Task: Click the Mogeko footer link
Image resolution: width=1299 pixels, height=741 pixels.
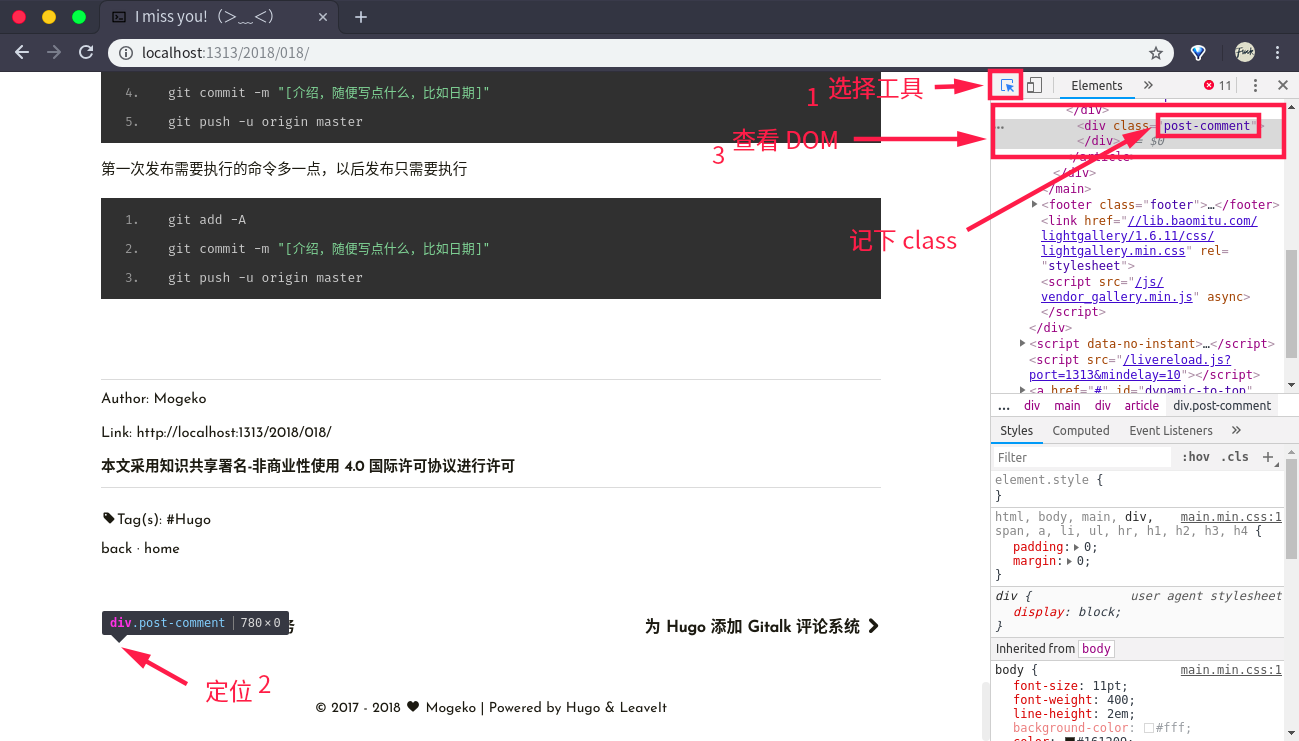Action: (x=450, y=708)
